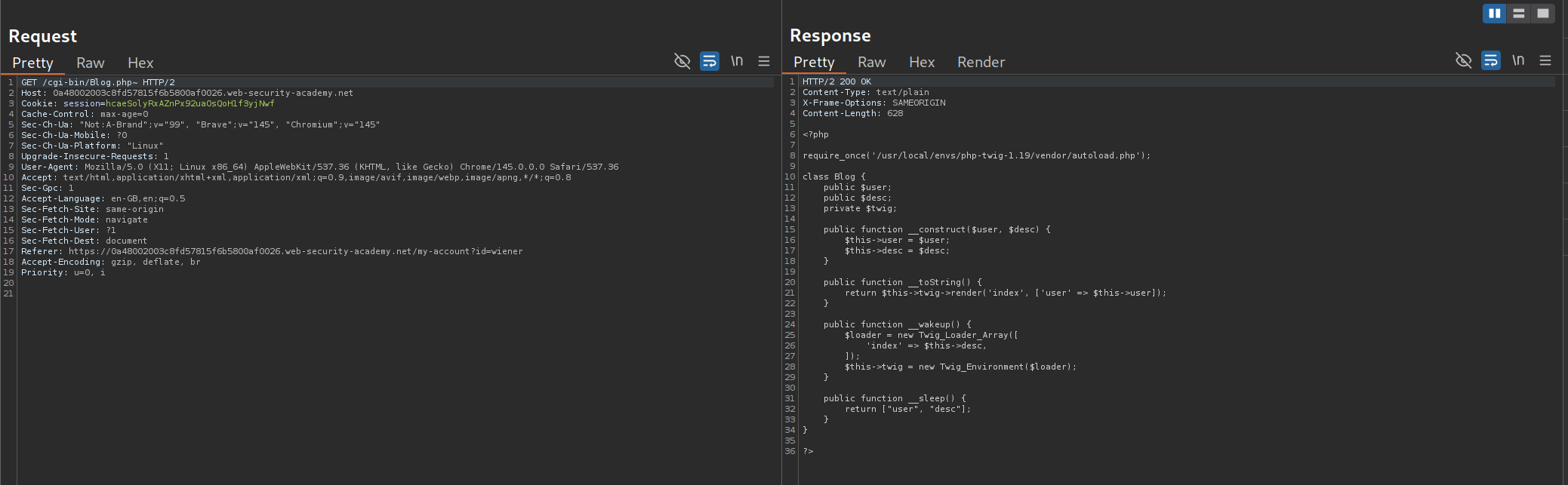
Task: Show non-printable \n characters in Response panel
Action: 1518,60
